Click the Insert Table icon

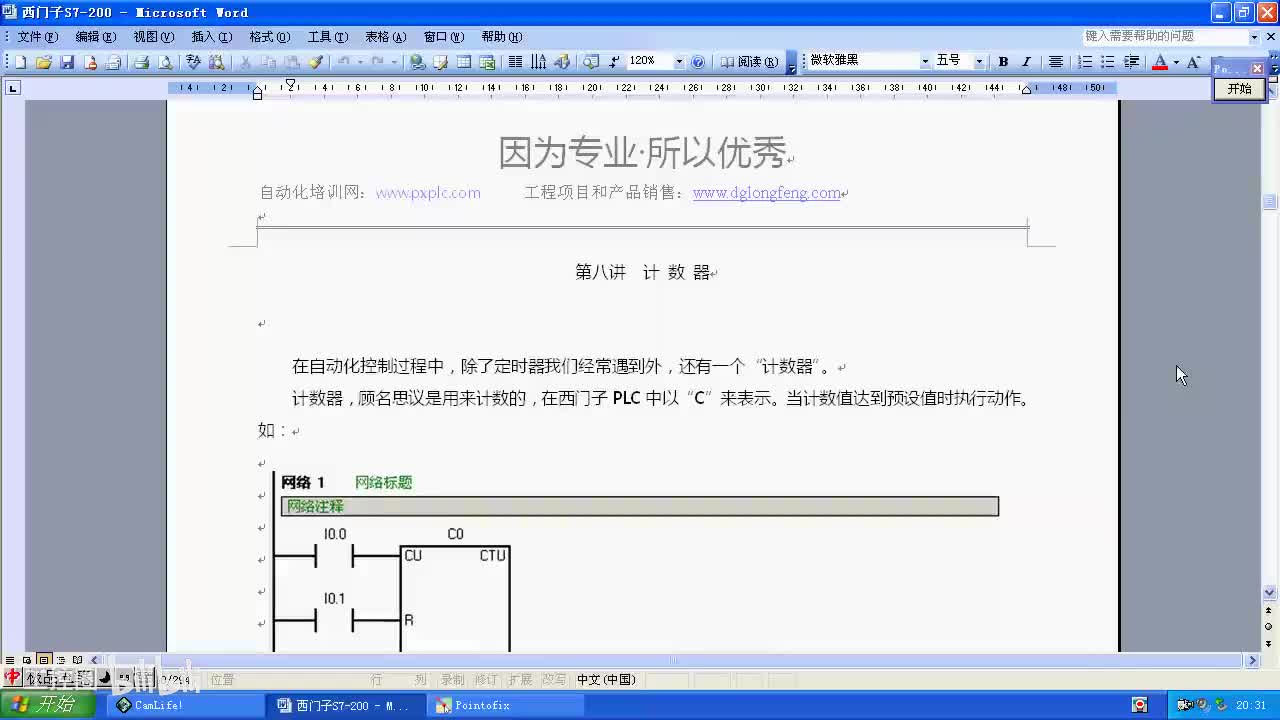click(464, 62)
